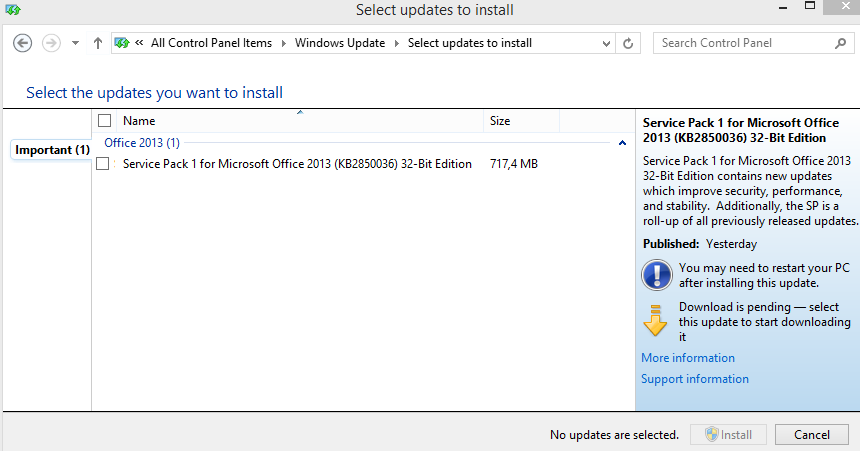Select the Important (1) tab
The image size is (860, 451).
pos(52,150)
